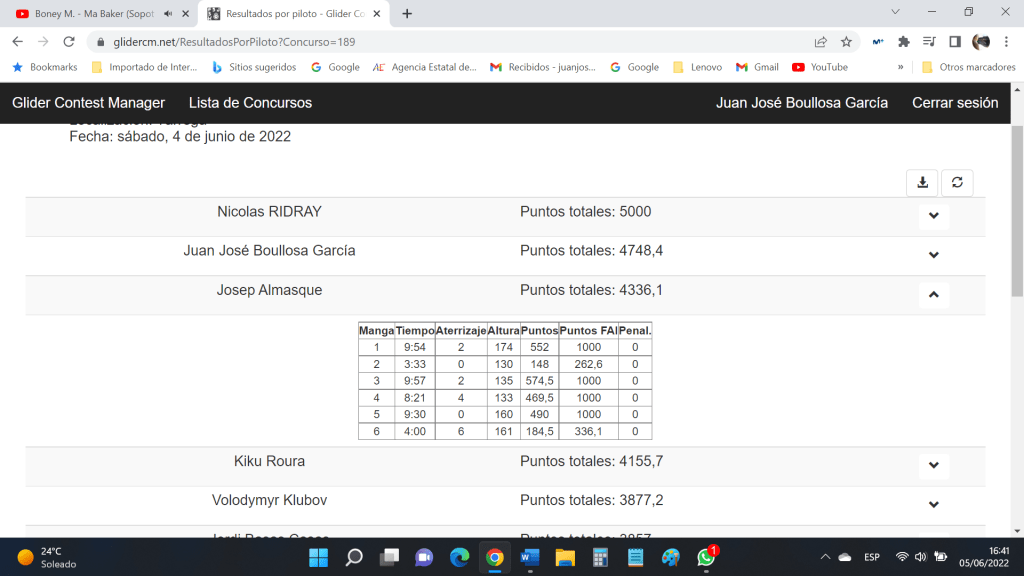Open WhatsApp from the taskbar
The width and height of the screenshot is (1024, 576).
tap(706, 557)
